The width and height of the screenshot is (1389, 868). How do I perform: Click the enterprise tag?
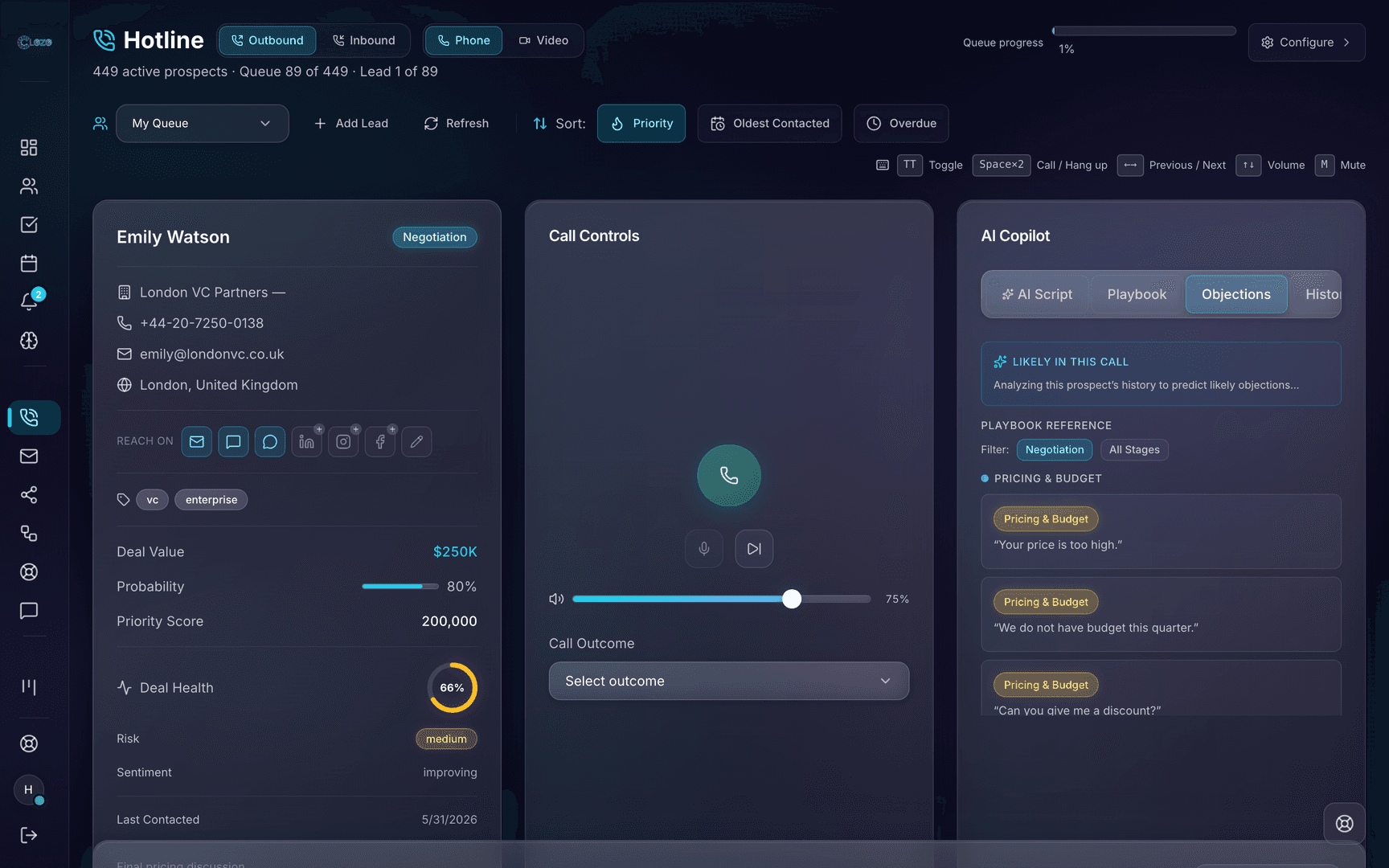(x=211, y=500)
